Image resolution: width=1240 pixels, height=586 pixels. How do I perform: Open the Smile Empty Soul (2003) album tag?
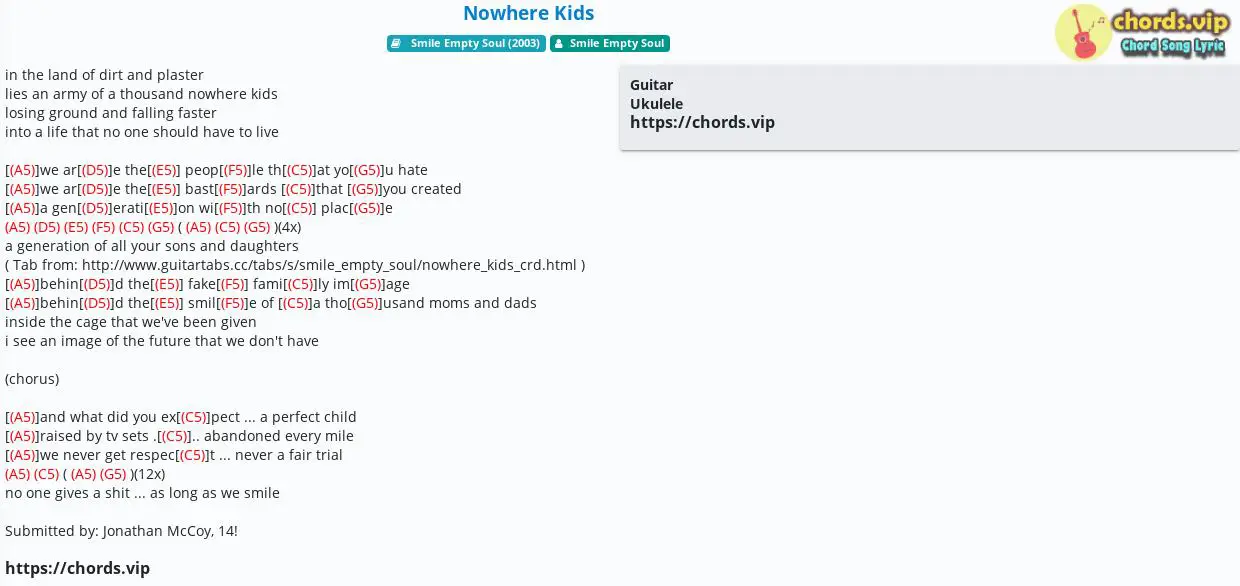tap(466, 44)
